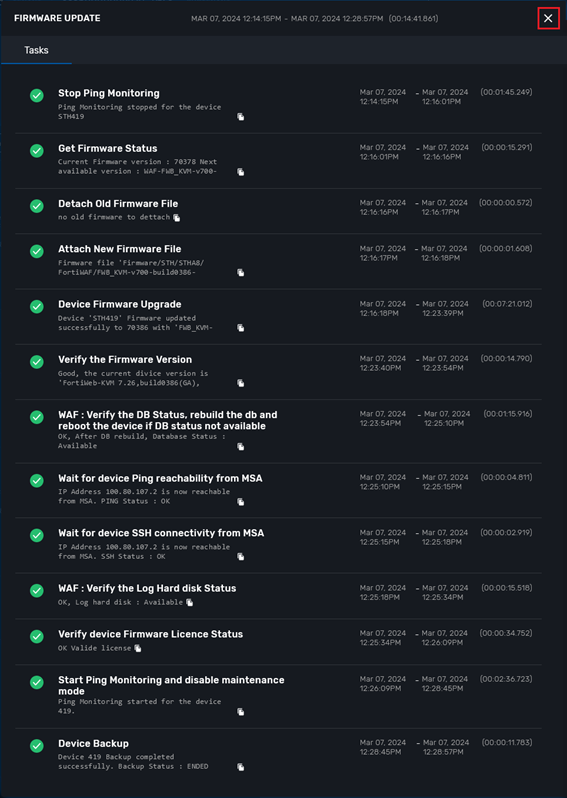The height and width of the screenshot is (798, 567).
Task: Copy the Firmware Licence Status message
Action: tap(137, 648)
